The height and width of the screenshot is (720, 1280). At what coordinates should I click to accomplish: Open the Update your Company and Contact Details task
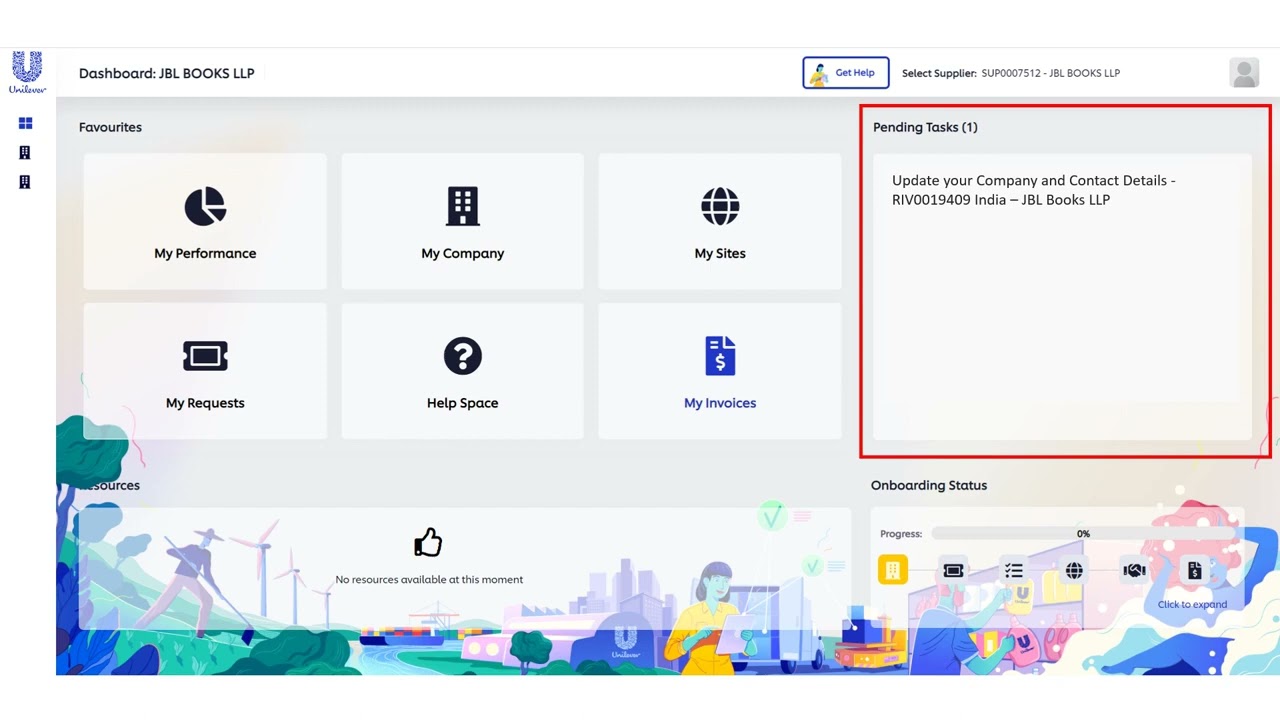1034,190
